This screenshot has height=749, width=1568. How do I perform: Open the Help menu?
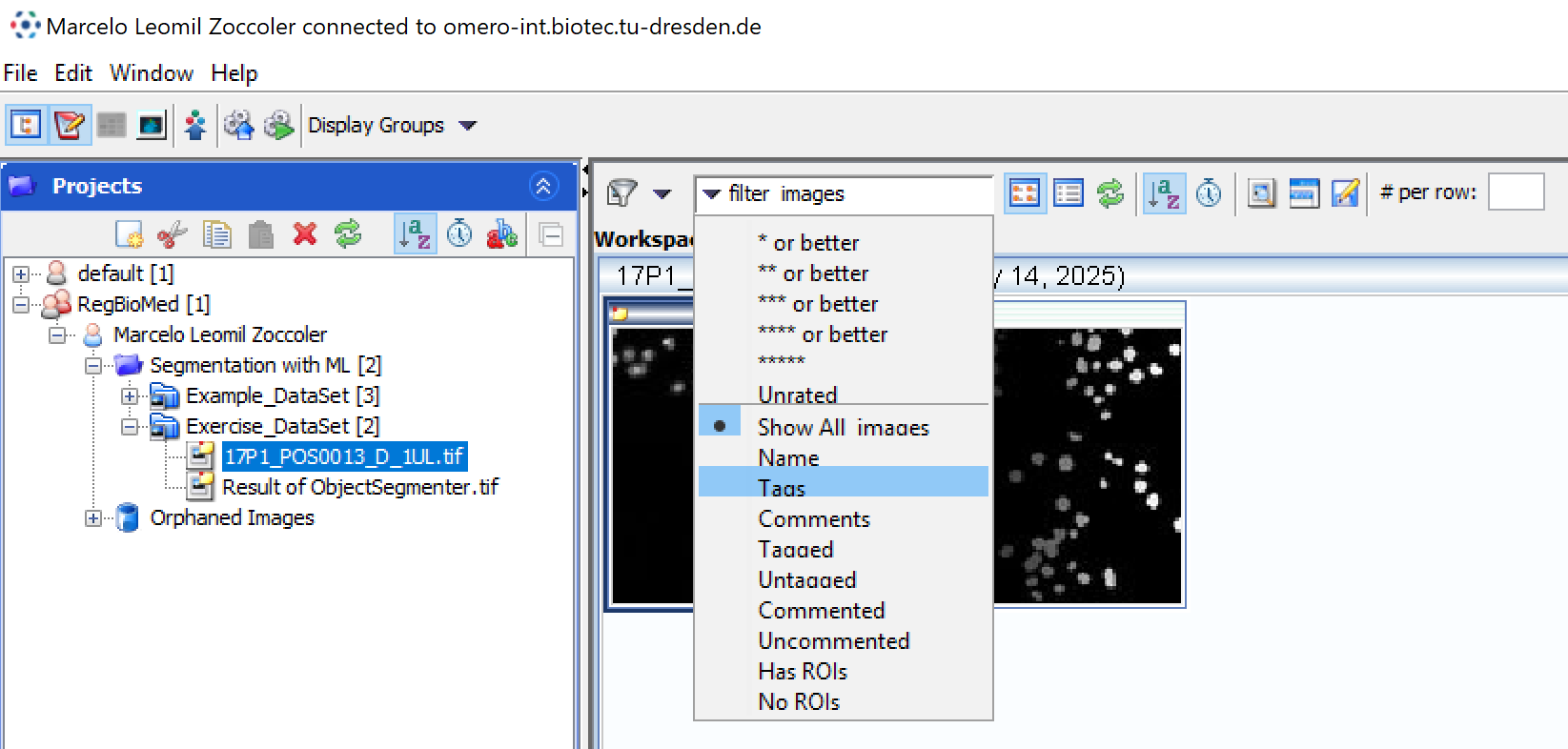[x=234, y=73]
